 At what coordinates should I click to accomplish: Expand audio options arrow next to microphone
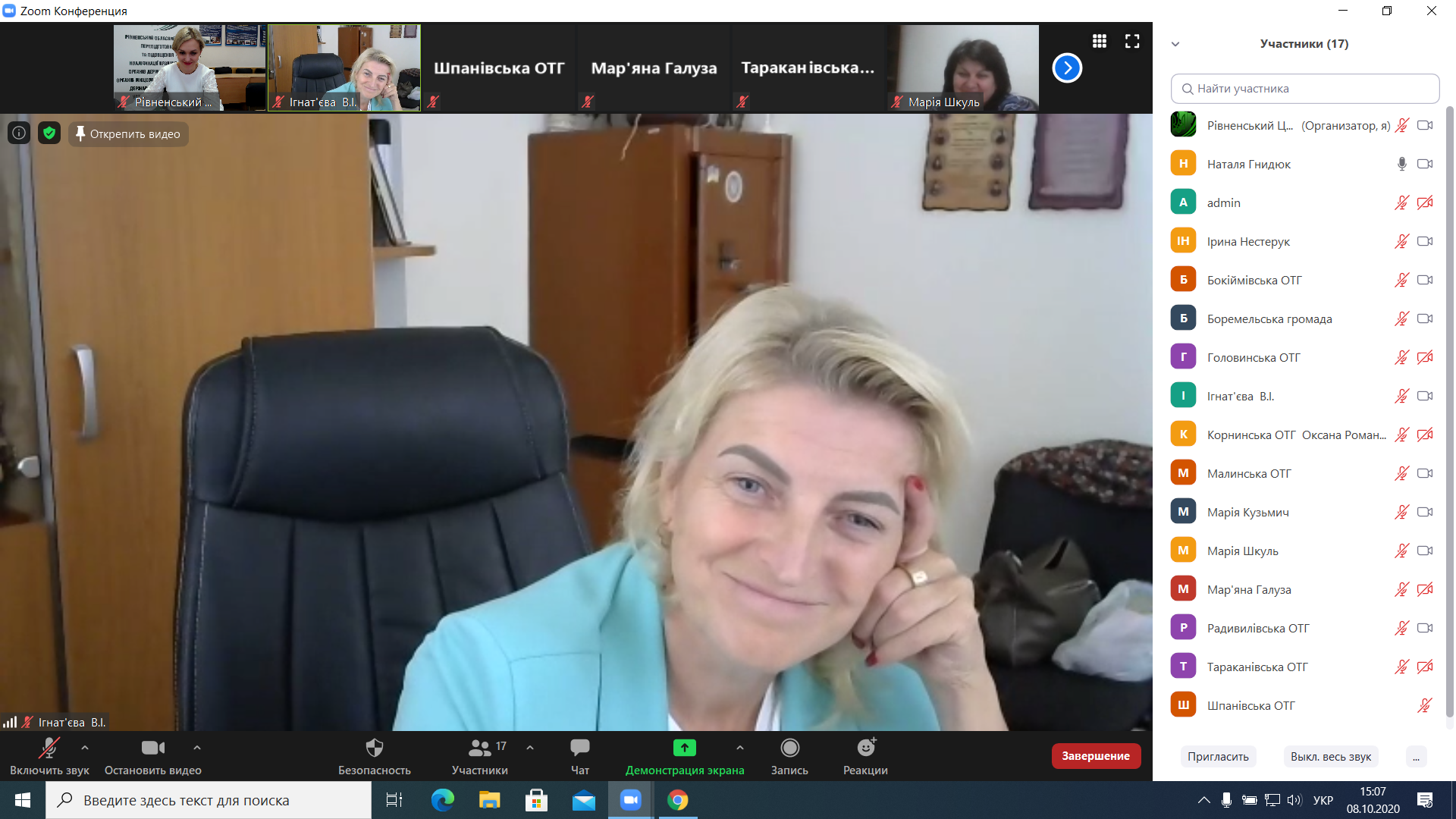tap(85, 748)
